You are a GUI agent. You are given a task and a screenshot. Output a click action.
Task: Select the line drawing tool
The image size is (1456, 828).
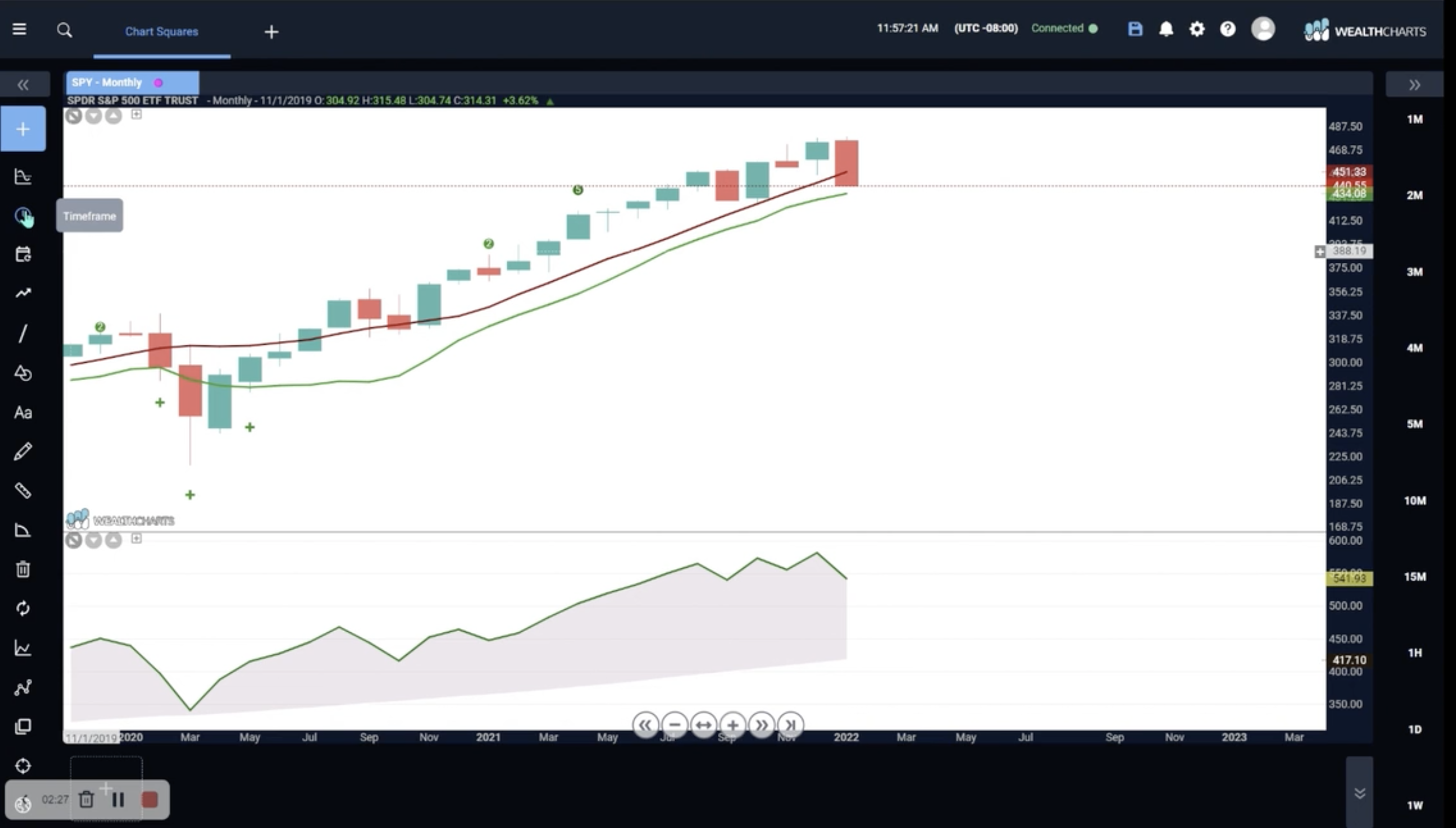23,334
